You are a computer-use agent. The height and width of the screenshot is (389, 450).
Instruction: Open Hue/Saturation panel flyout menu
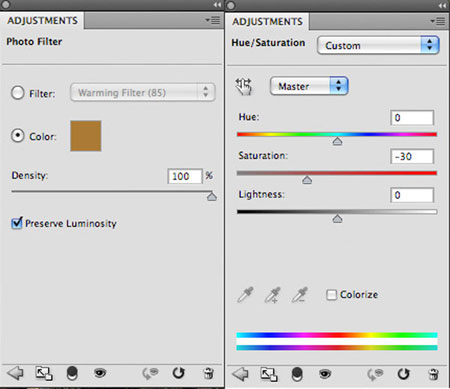click(437, 21)
